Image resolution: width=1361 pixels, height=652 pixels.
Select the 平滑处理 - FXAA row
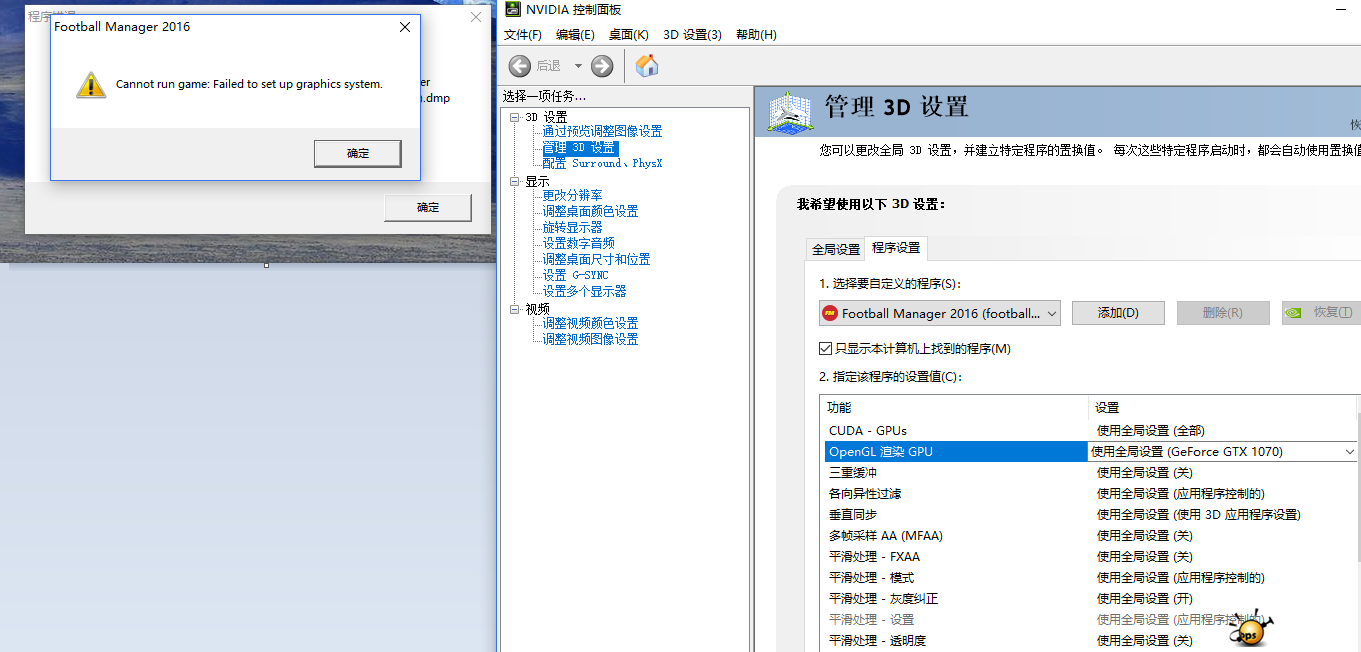(1090, 557)
